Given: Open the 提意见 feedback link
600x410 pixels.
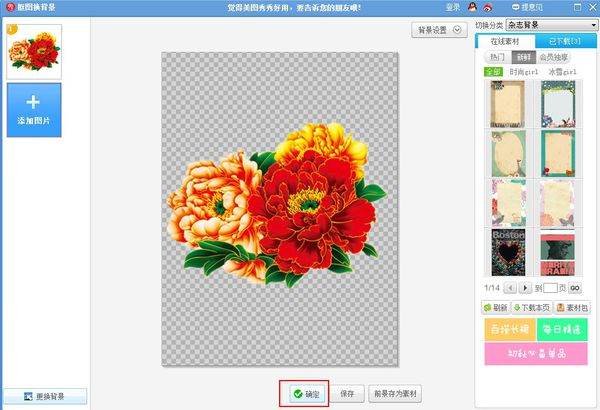Looking at the screenshot, I should pos(527,7).
